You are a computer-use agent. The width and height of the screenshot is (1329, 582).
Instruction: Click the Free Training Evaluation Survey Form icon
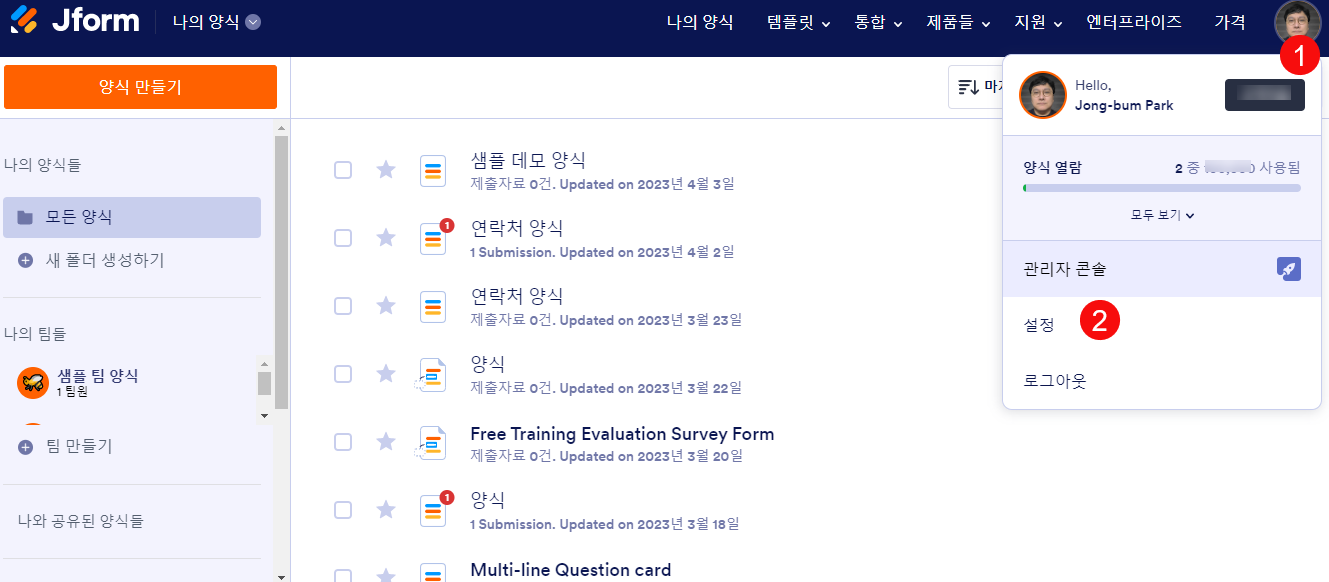[x=432, y=443]
